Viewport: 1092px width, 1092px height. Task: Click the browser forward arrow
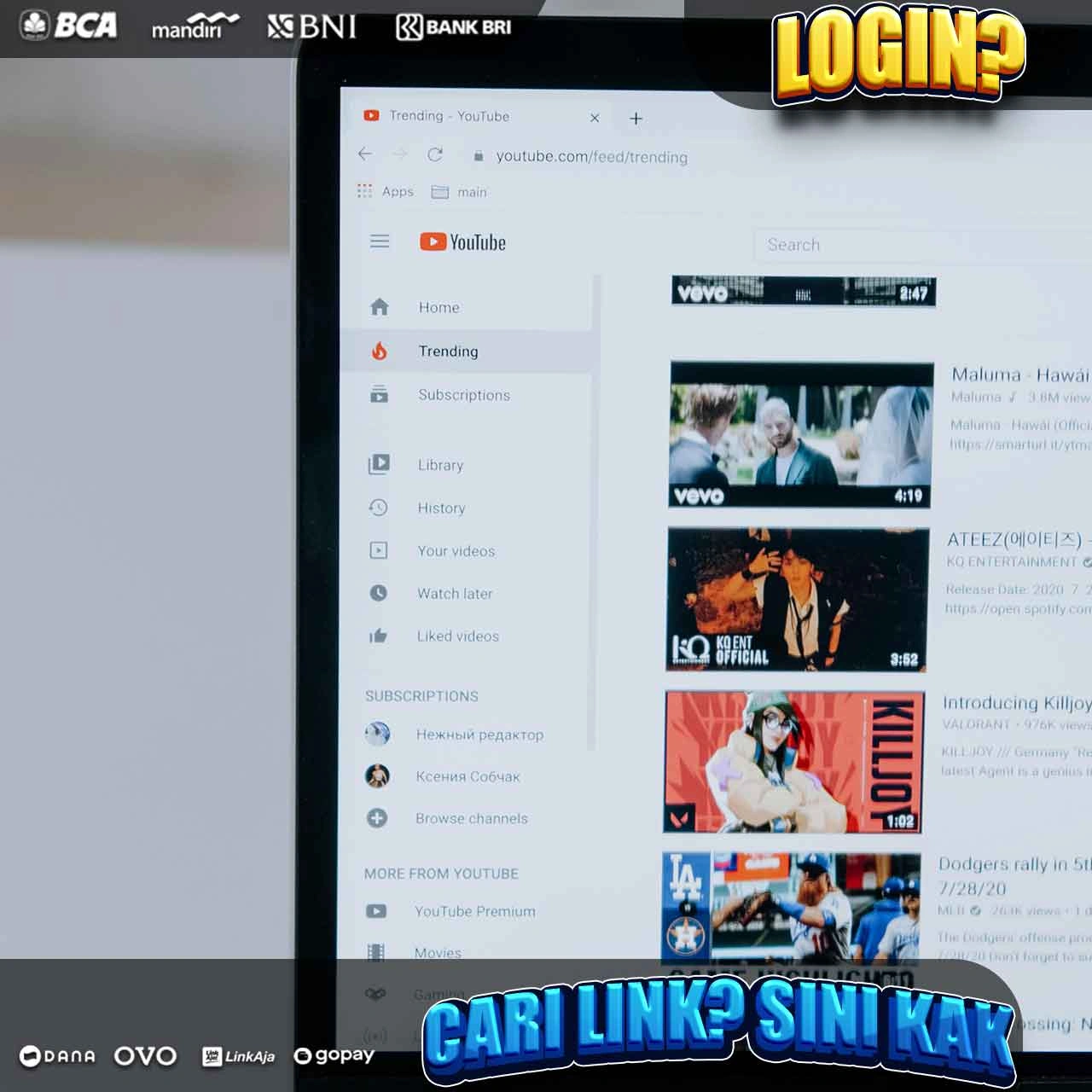[x=399, y=154]
